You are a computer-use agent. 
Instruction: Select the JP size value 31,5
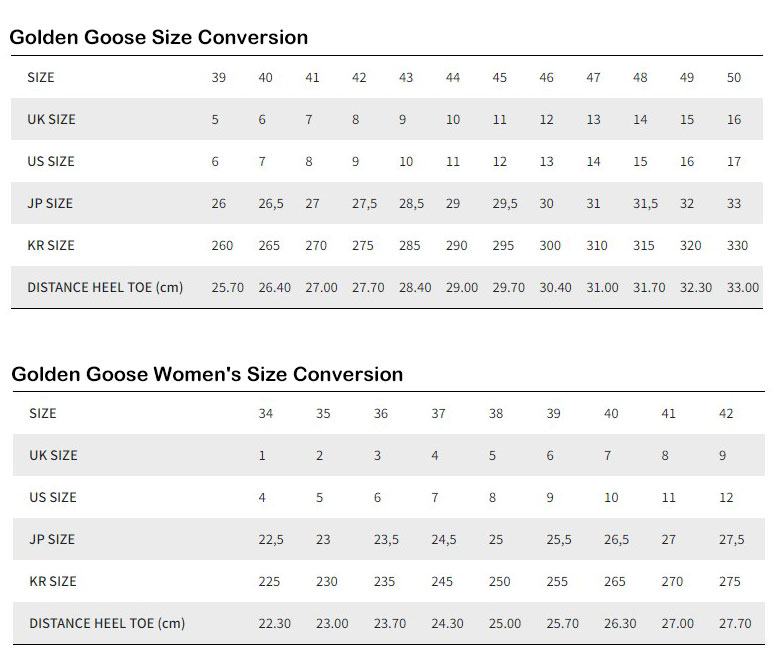[646, 203]
